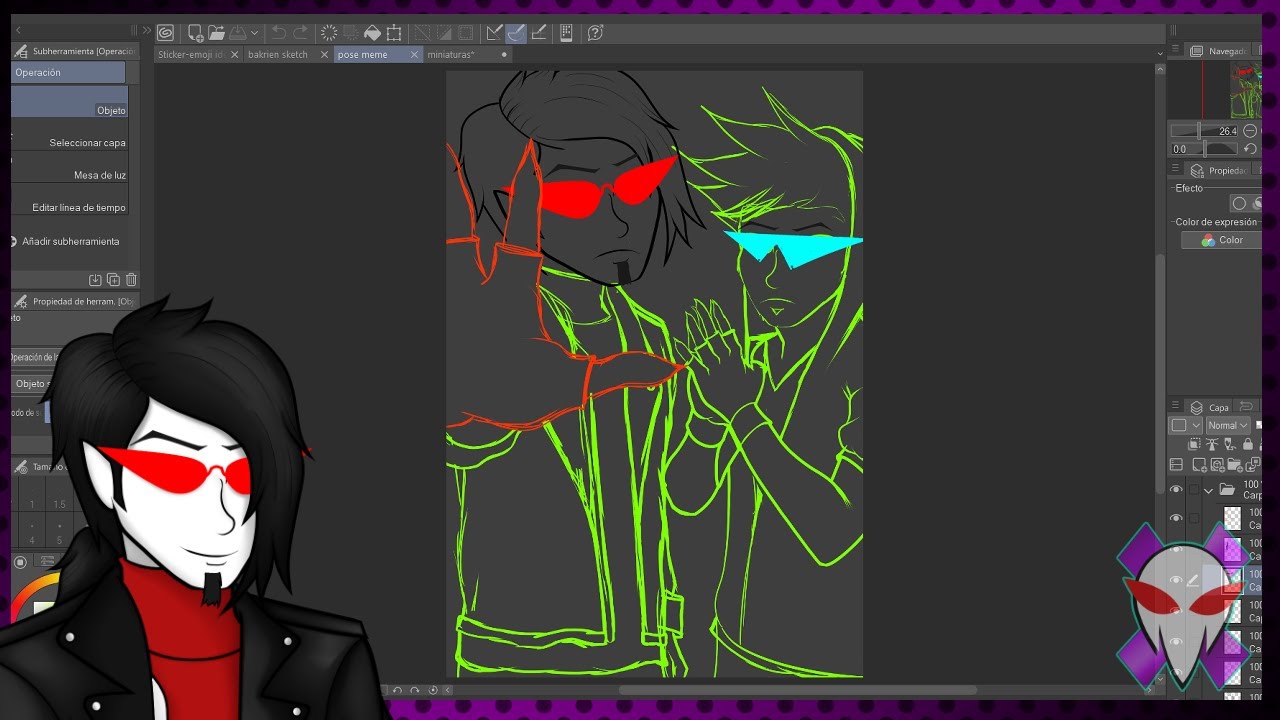Click the duplicate subtool icon
The width and height of the screenshot is (1280, 720).
[x=113, y=280]
